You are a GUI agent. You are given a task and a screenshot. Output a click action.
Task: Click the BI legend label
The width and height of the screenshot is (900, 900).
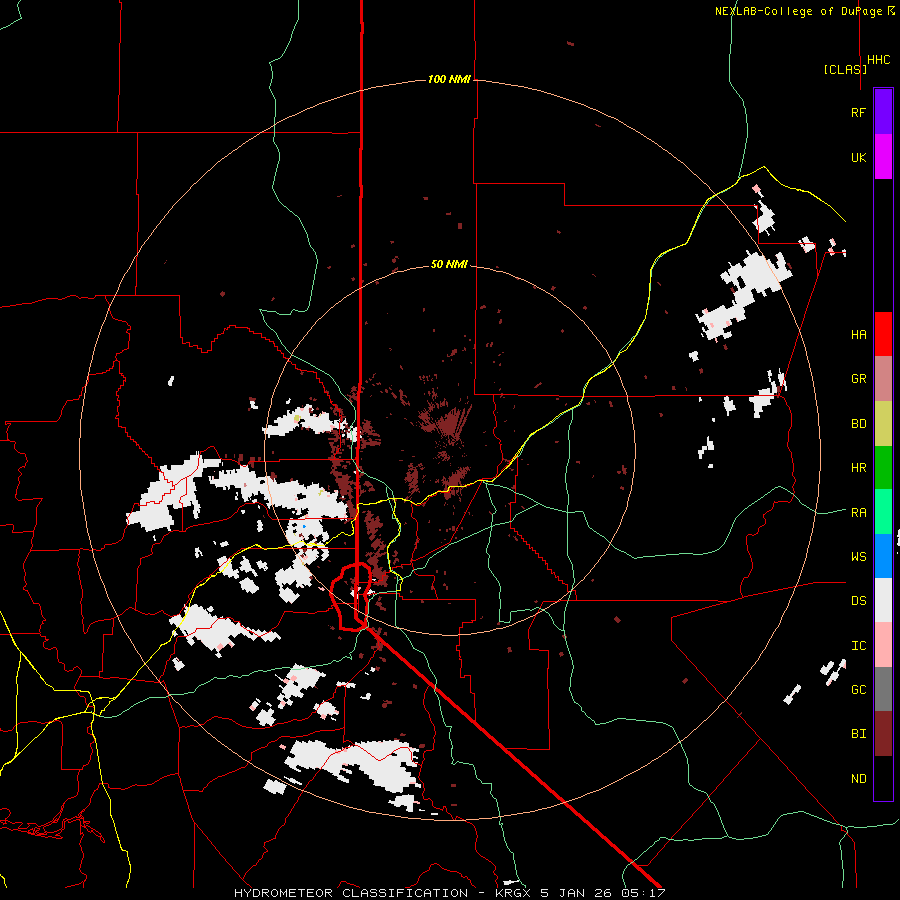858,734
